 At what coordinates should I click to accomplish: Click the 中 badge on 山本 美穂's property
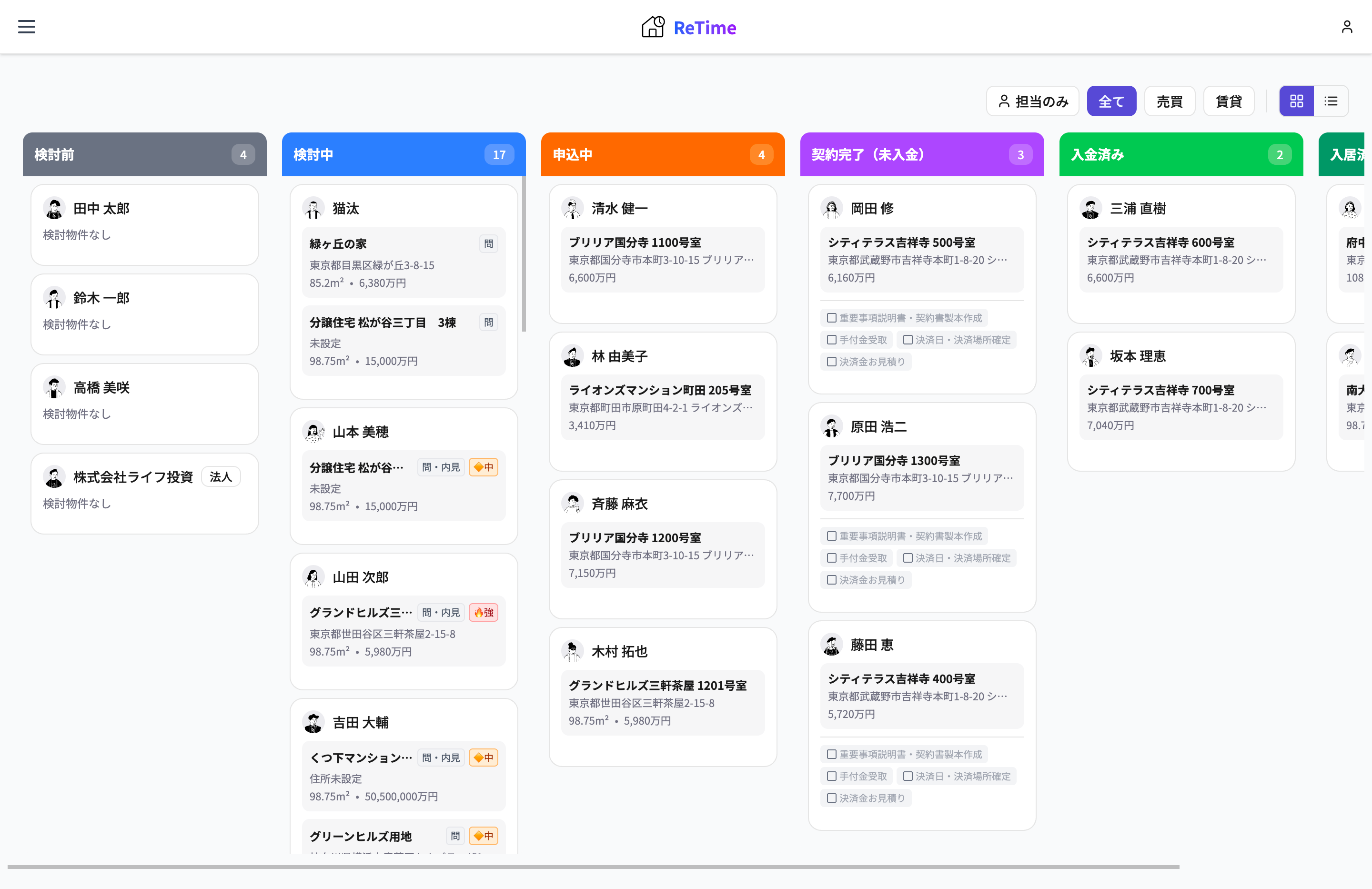[x=484, y=467]
